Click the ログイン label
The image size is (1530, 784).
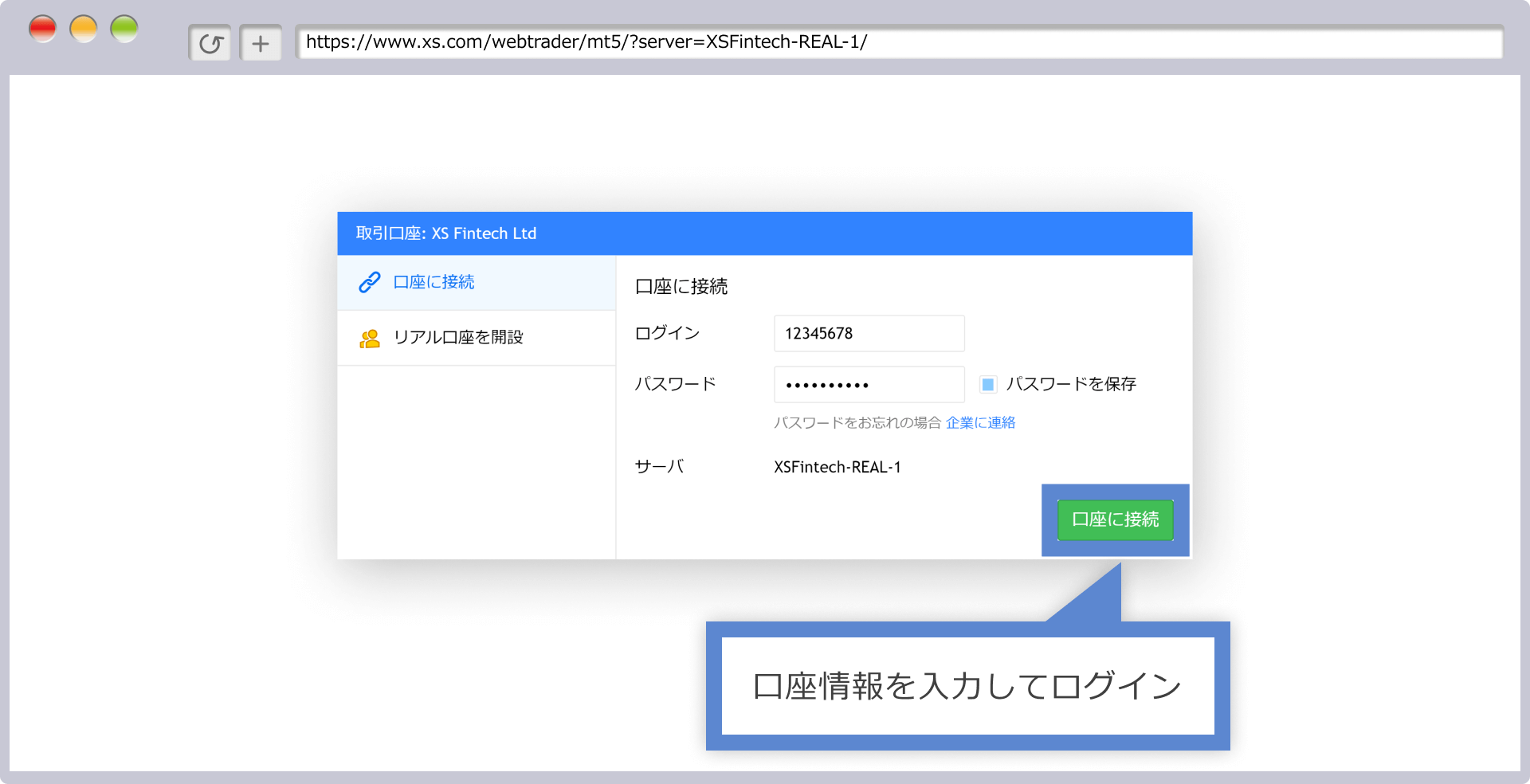coord(667,333)
